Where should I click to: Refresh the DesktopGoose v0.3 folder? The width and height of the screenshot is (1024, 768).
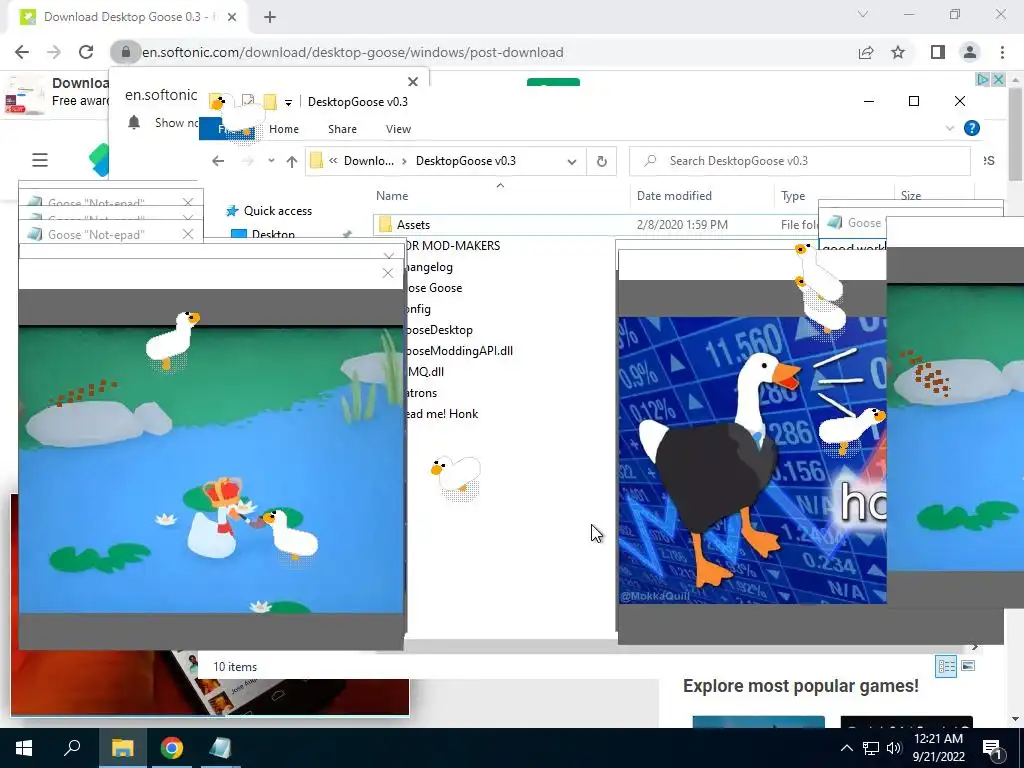pos(601,161)
